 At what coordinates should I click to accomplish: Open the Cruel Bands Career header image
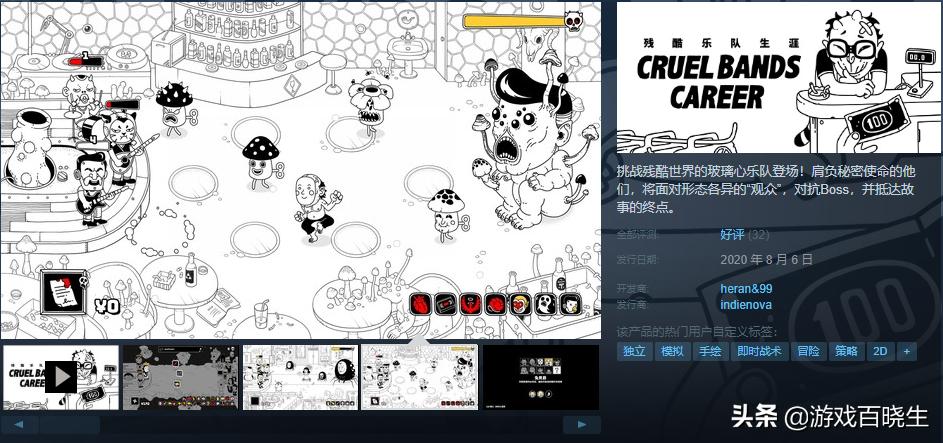click(779, 78)
